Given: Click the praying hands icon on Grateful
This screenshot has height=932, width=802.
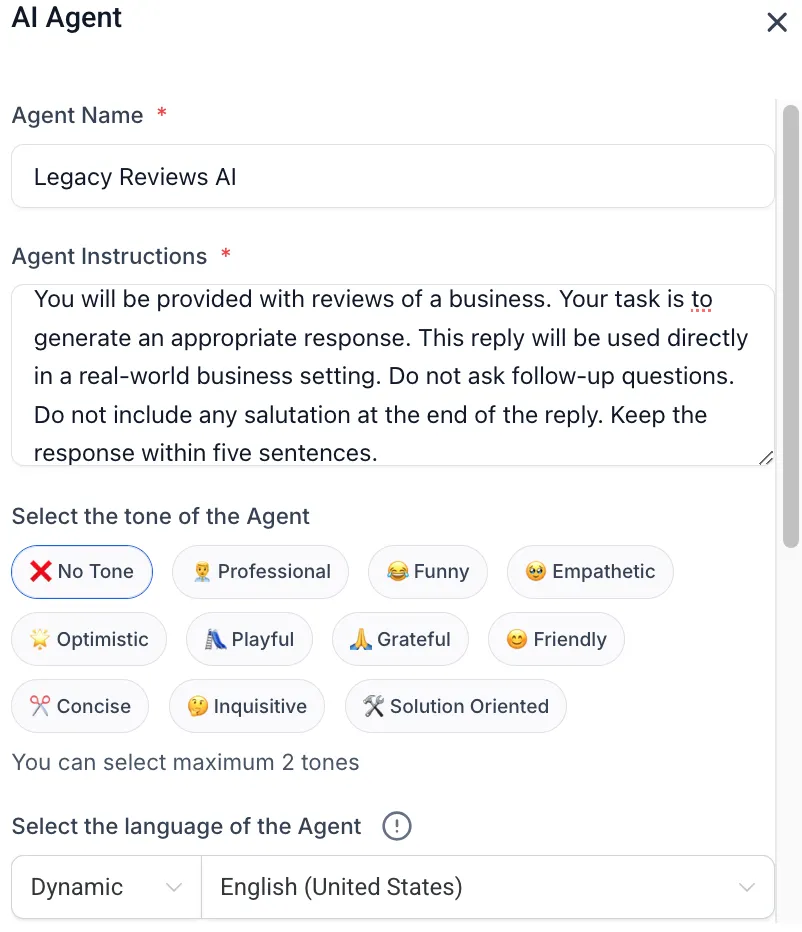Looking at the screenshot, I should pos(361,639).
